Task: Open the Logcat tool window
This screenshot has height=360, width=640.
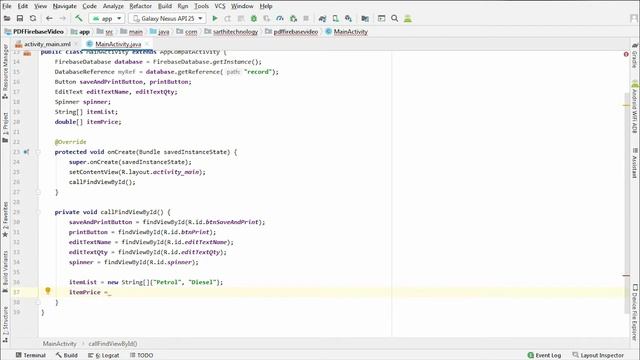Action: pos(104,355)
